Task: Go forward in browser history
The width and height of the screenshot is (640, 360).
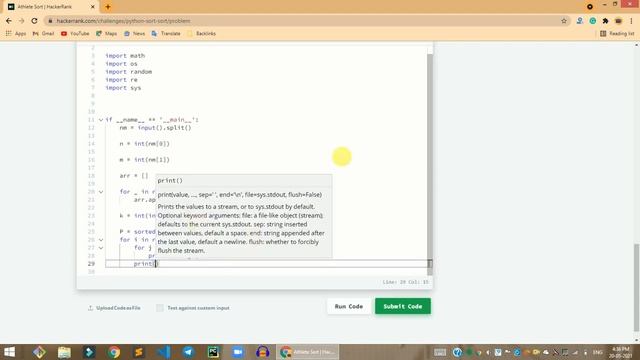Action: pos(21,21)
